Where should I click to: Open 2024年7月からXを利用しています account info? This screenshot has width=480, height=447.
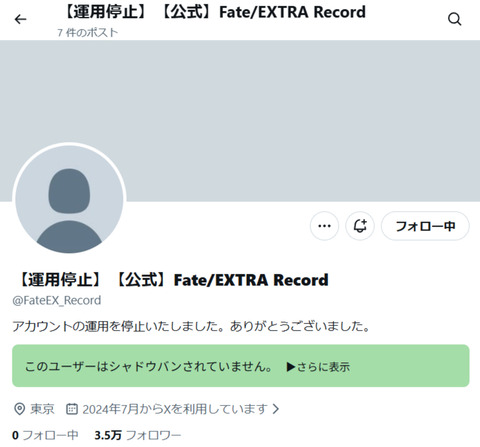coord(175,409)
